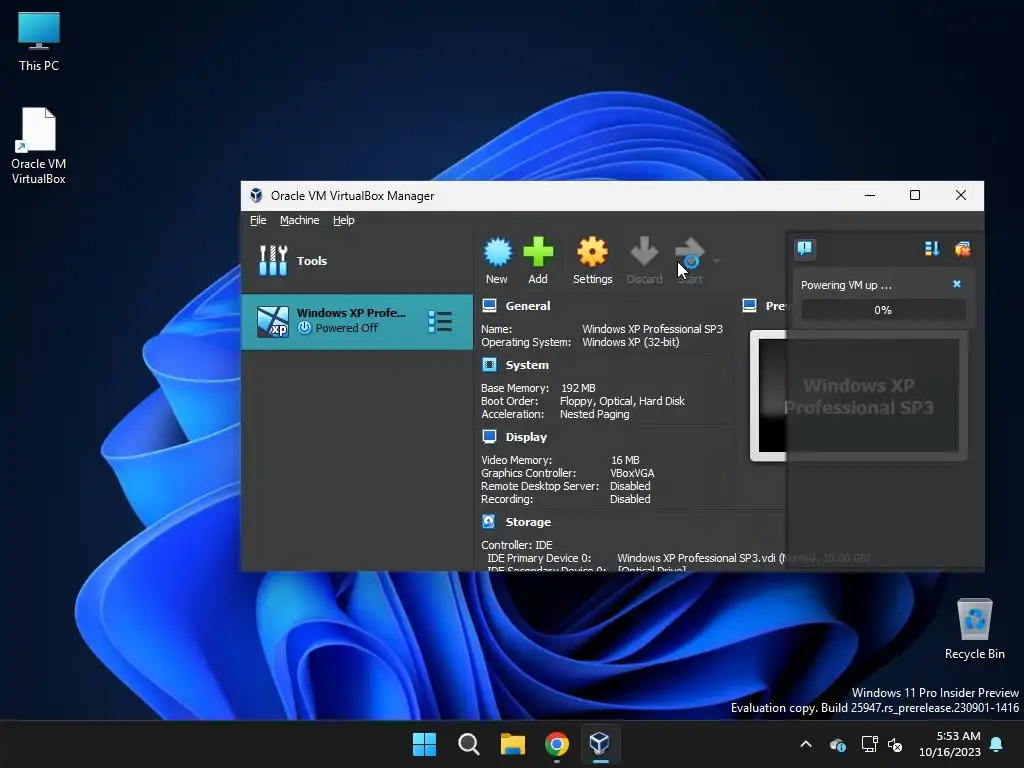The width and height of the screenshot is (1024, 768).
Task: Click the Storage section header
Action: 528,522
